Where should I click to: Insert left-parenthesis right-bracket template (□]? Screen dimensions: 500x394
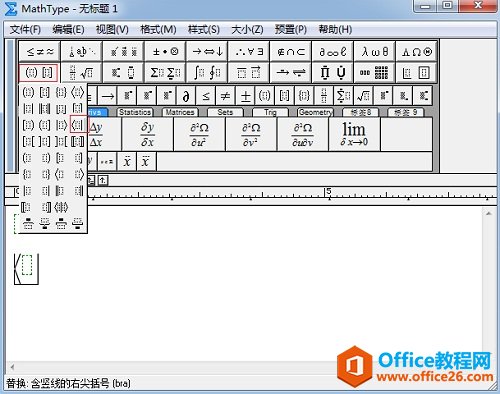45,125
